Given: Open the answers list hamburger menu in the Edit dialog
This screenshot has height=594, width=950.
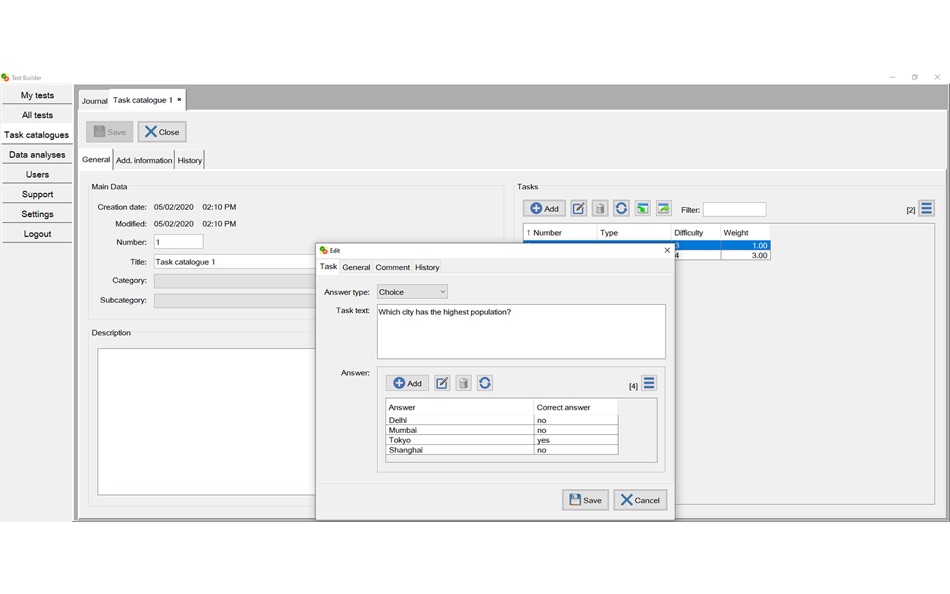Looking at the screenshot, I should [x=649, y=383].
